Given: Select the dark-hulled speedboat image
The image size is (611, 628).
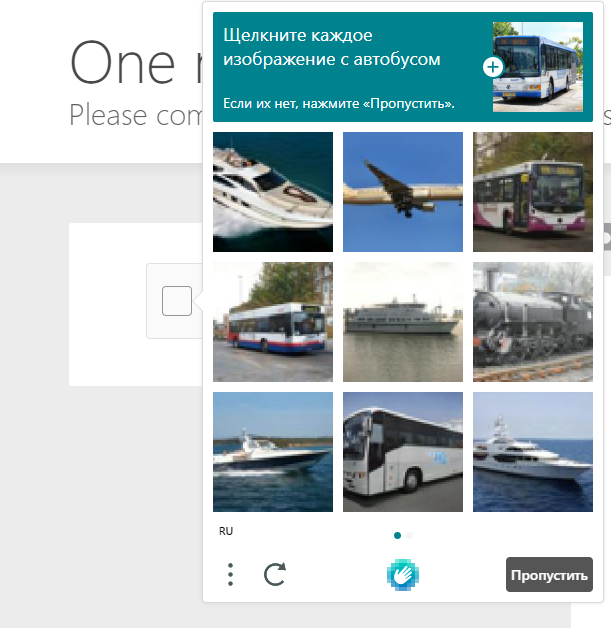Looking at the screenshot, I should (x=273, y=452).
